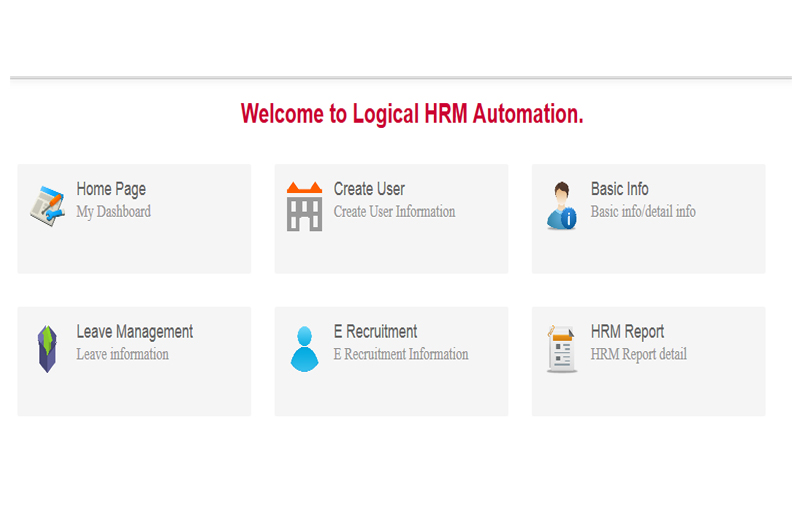Click the My Dashboard subtitle text
Image resolution: width=800 pixels, height=531 pixels.
pyautogui.click(x=113, y=212)
